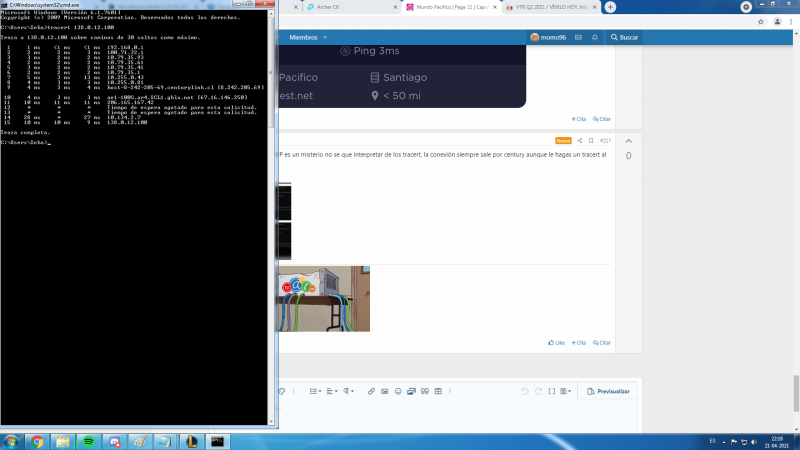Viewport: 800px width, 450px height.
Task: Click the insert link icon in editor
Action: coord(371,391)
